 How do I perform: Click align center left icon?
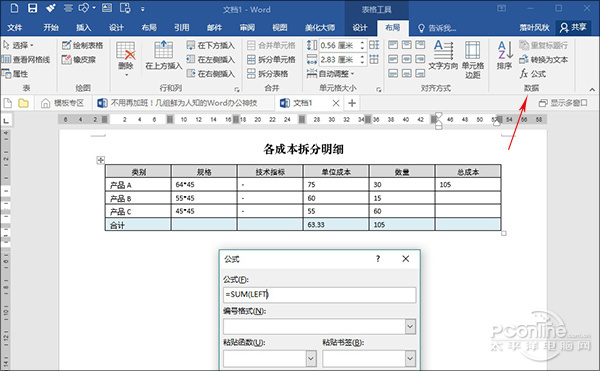click(393, 59)
